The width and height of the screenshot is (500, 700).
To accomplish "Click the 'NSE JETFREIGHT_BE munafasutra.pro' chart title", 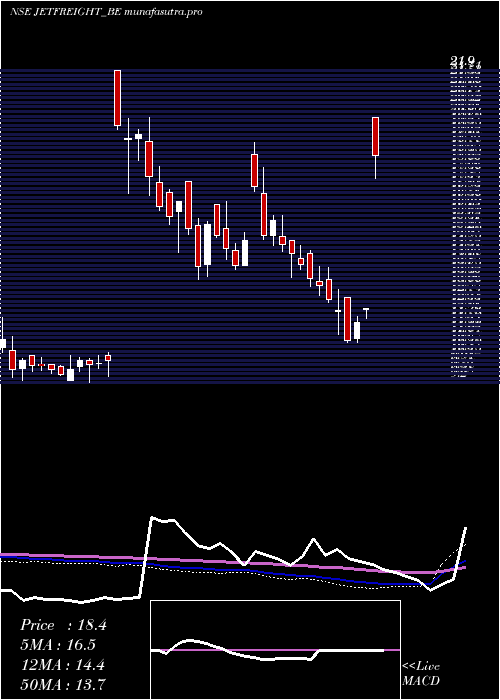I will click(x=106, y=12).
